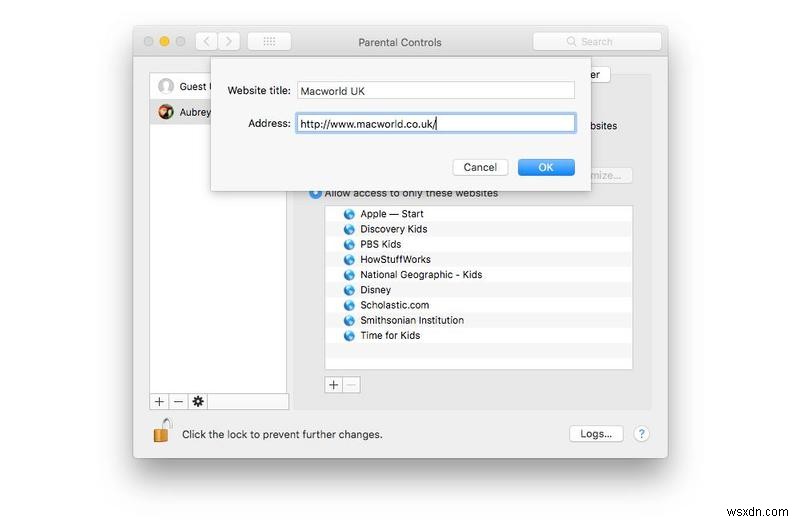Select Scholastic.com website row

(479, 305)
